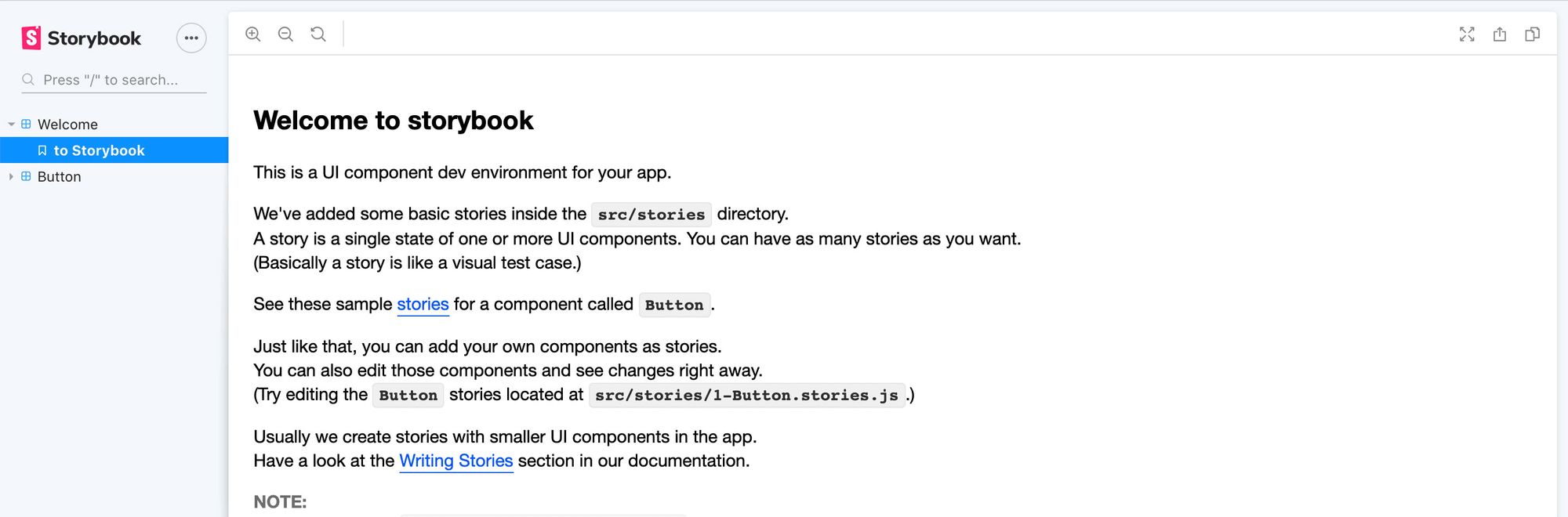Image resolution: width=1568 pixels, height=517 pixels.
Task: Click the Button code after 'Try editing the'
Action: 408,395
